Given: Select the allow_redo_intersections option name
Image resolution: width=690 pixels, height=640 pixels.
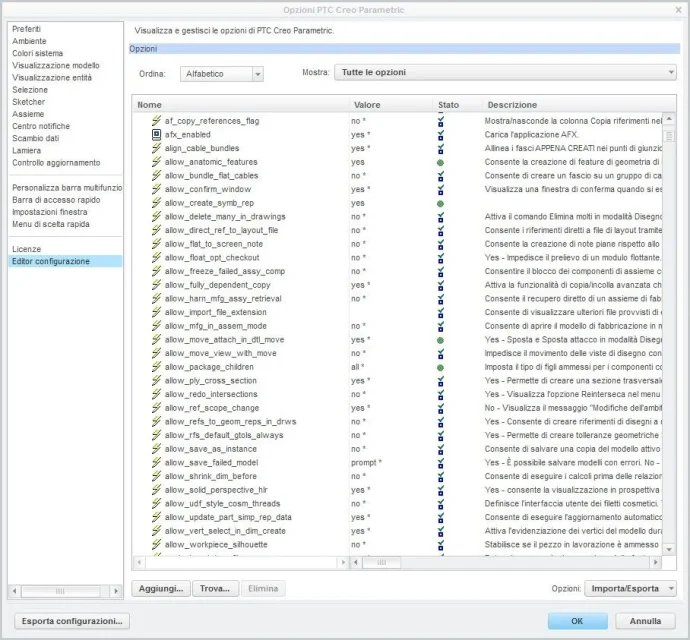Looking at the screenshot, I should 211,394.
